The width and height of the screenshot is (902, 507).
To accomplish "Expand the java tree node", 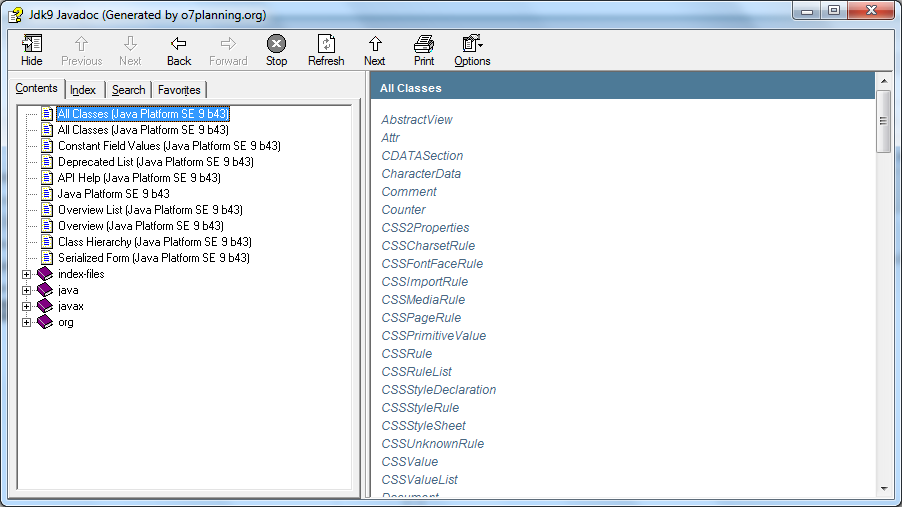I will (x=26, y=291).
